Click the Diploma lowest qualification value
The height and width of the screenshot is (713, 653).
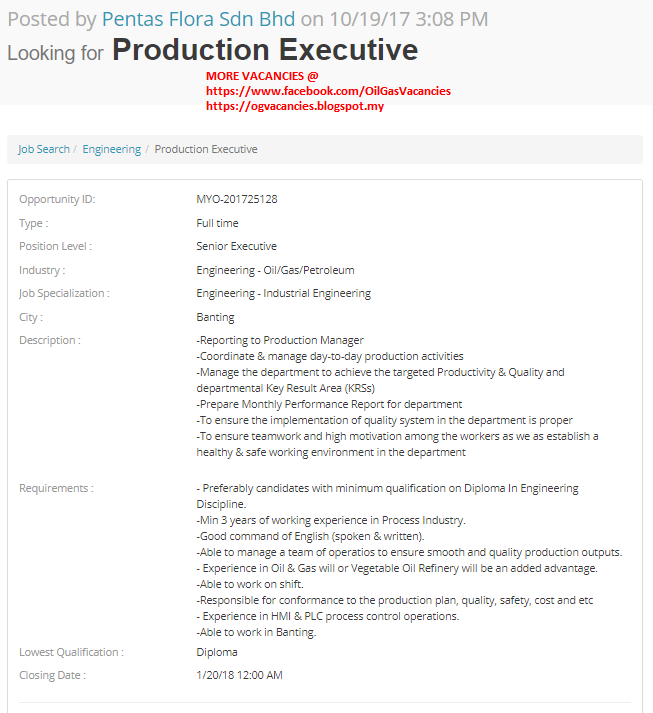[217, 652]
